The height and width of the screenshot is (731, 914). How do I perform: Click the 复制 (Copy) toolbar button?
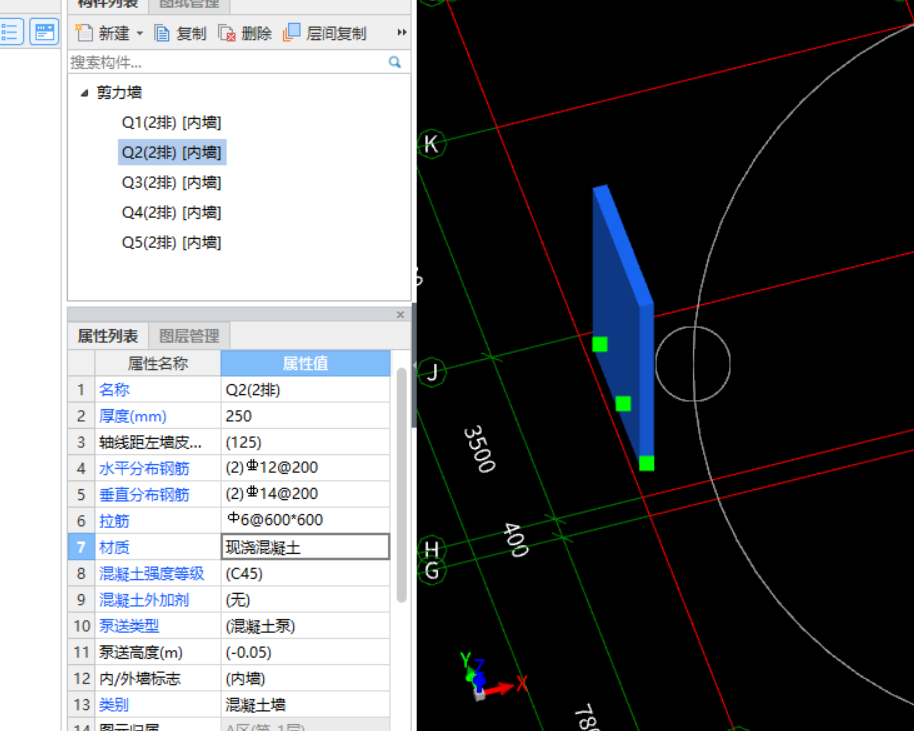pyautogui.click(x=180, y=33)
